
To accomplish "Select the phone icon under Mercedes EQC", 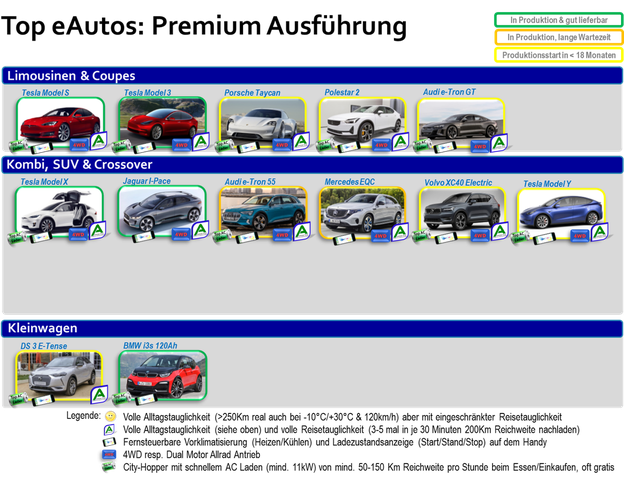I will pos(345,240).
